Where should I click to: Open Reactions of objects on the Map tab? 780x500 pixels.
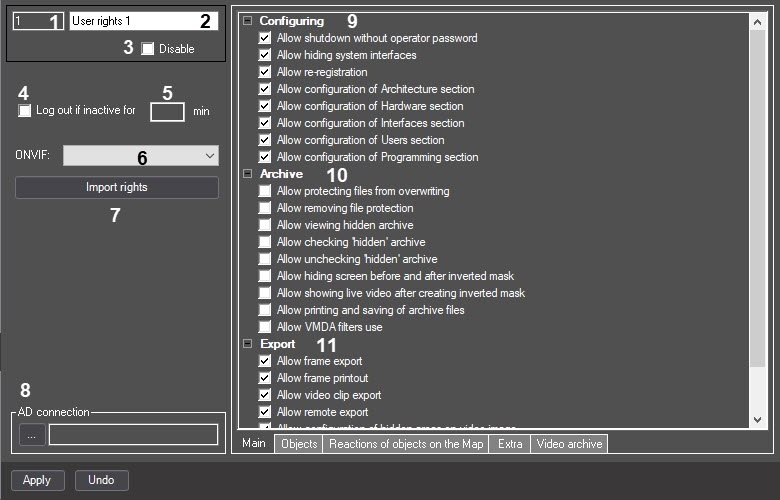point(406,444)
